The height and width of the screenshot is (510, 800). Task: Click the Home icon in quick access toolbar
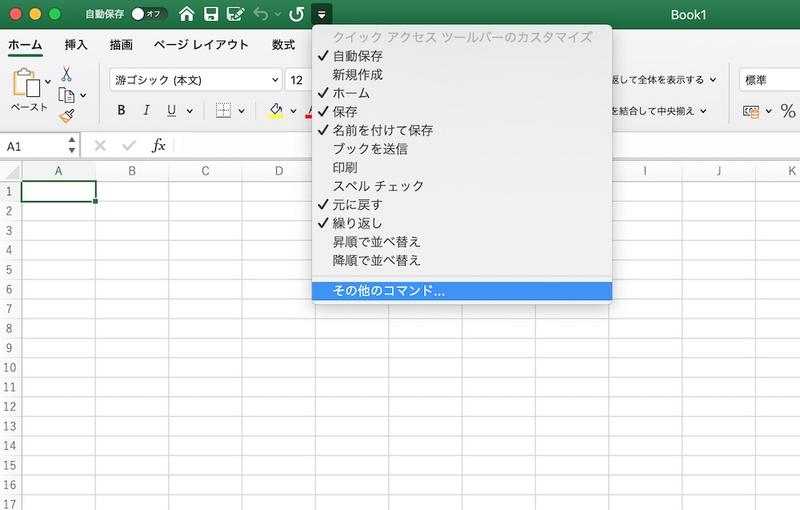point(186,14)
